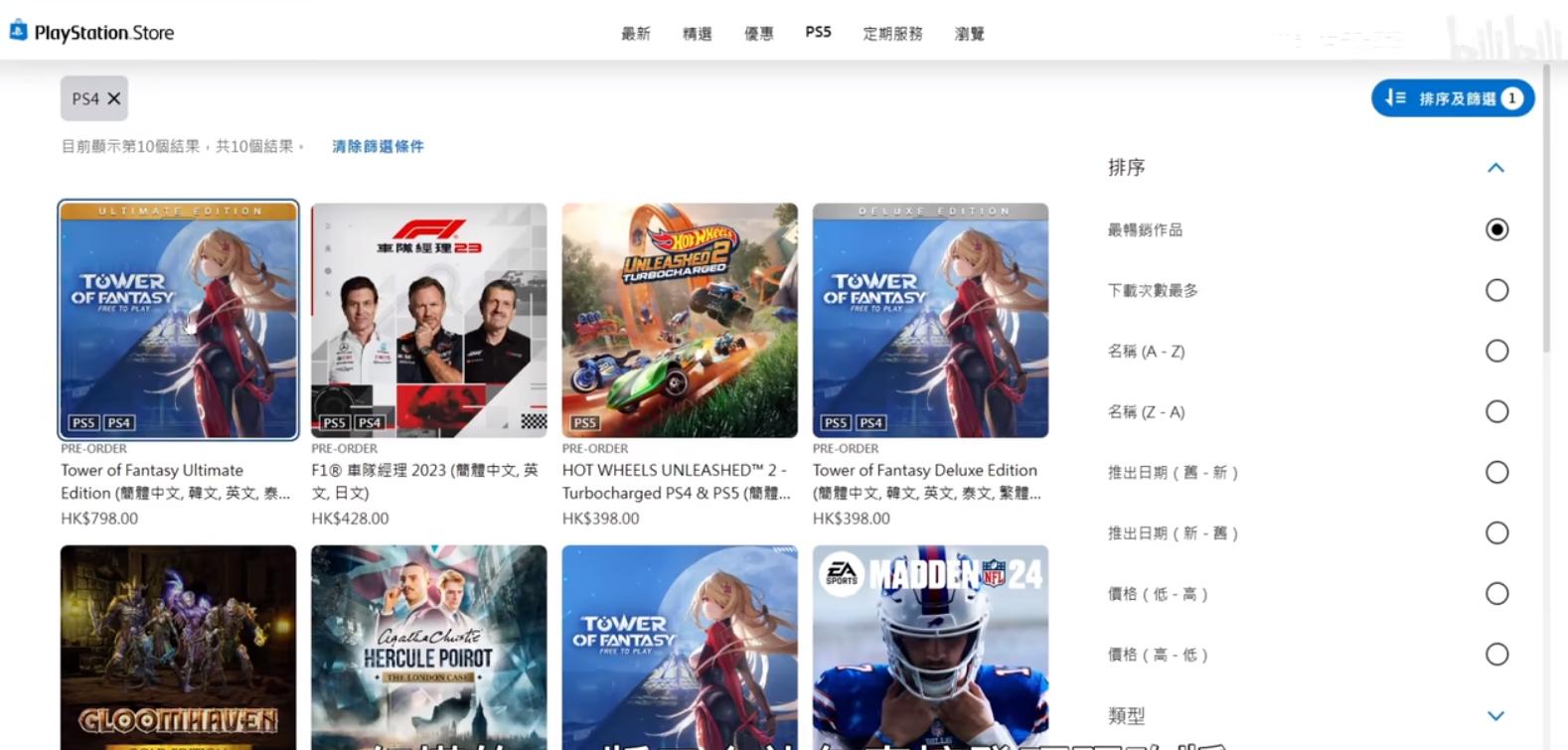
Task: Open the 精選 tab
Action: click(698, 34)
